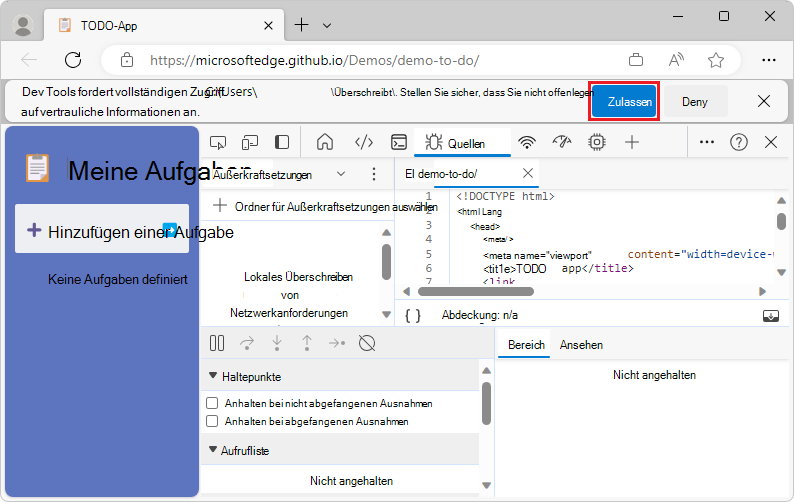Viewport: 794px width, 502px height.
Task: Open the Elements tool tab
Action: (x=364, y=143)
